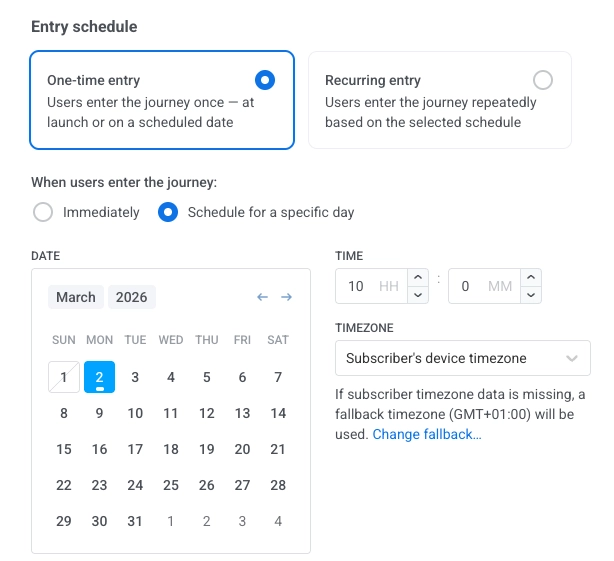The image size is (614, 561).
Task: Click the Change fallback link
Action: click(x=427, y=434)
